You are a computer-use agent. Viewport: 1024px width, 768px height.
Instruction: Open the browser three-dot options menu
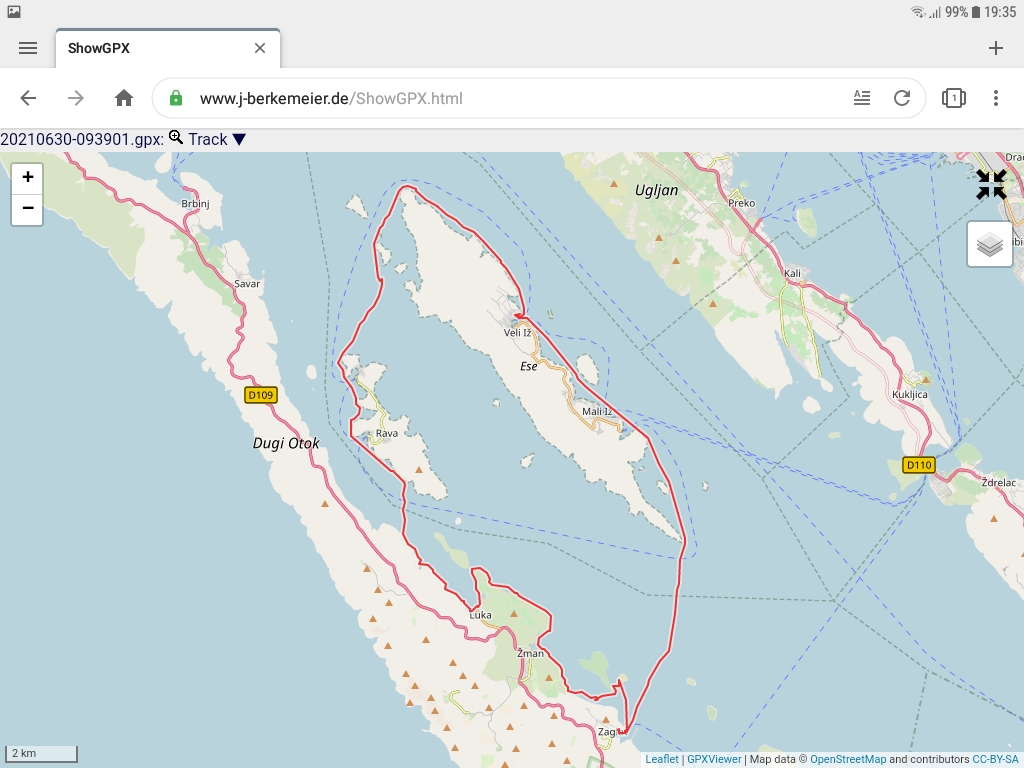click(996, 98)
